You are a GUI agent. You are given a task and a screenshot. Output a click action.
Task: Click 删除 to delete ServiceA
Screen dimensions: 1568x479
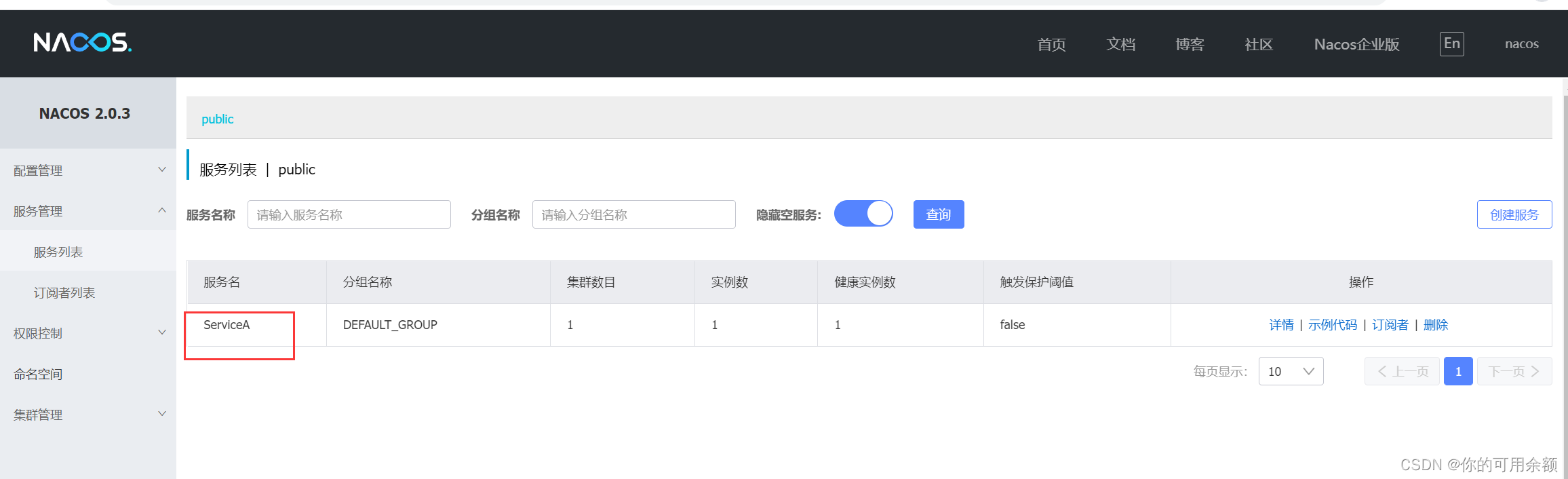coord(1436,325)
